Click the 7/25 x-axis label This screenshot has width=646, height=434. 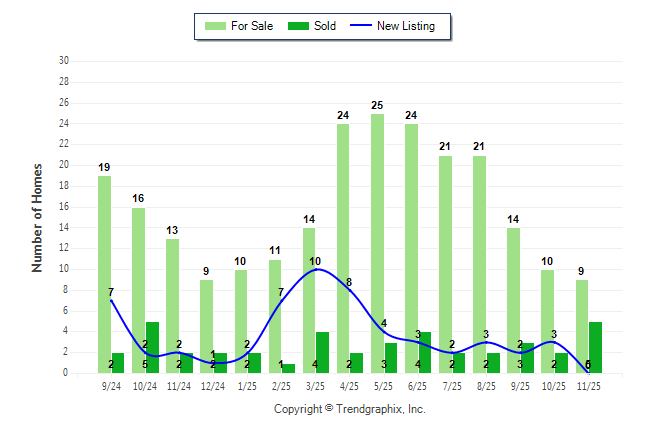(452, 385)
